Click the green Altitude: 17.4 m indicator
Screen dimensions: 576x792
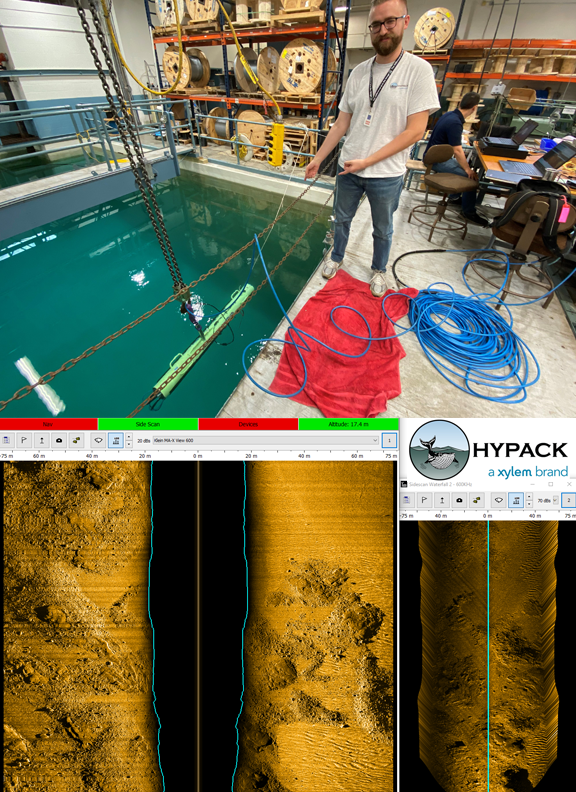click(348, 424)
